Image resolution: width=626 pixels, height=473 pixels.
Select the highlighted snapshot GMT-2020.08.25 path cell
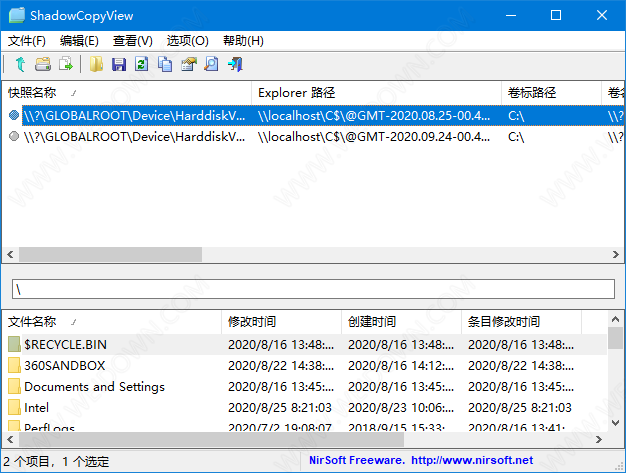(374, 116)
